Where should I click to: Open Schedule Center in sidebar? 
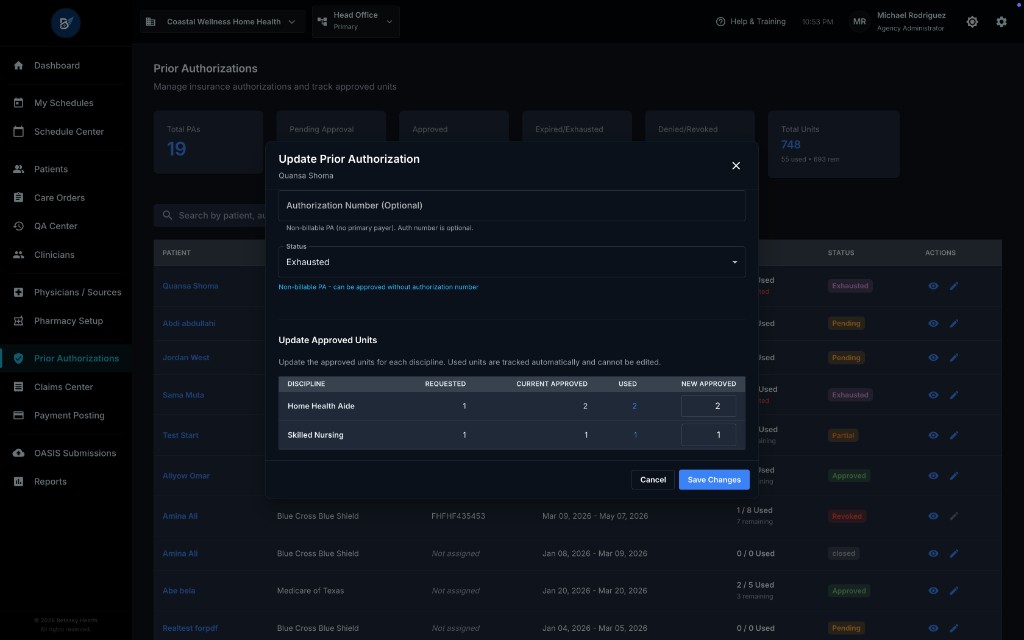pos(69,131)
